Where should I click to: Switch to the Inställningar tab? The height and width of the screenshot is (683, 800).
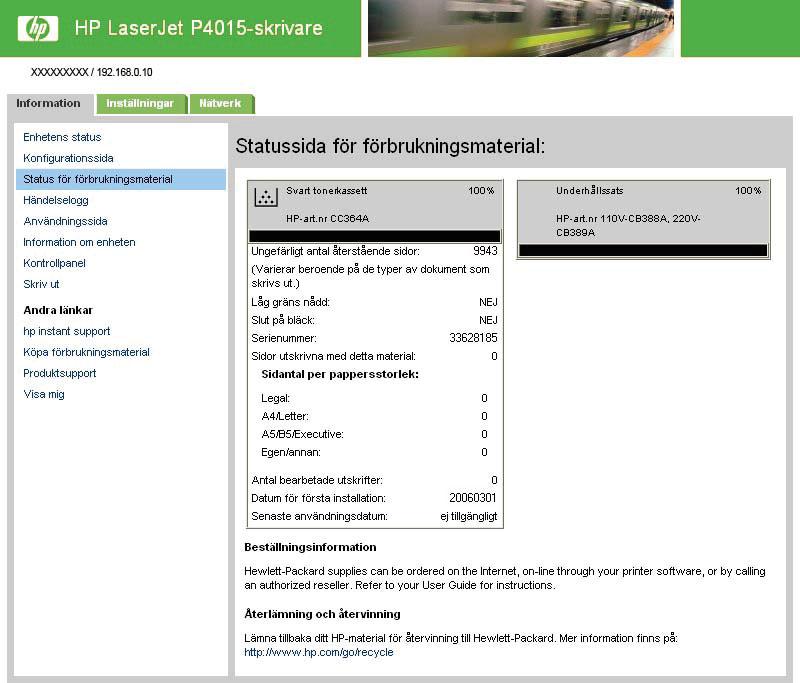point(140,104)
